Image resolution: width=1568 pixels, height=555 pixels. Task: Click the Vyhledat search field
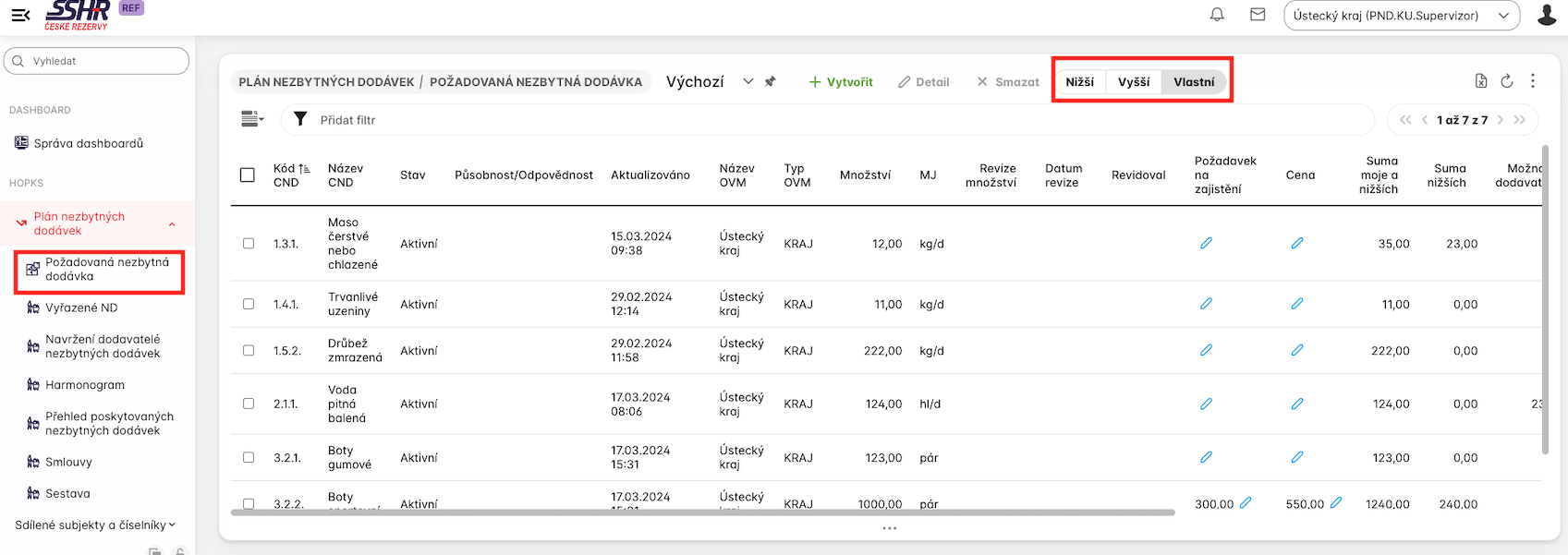[x=96, y=61]
